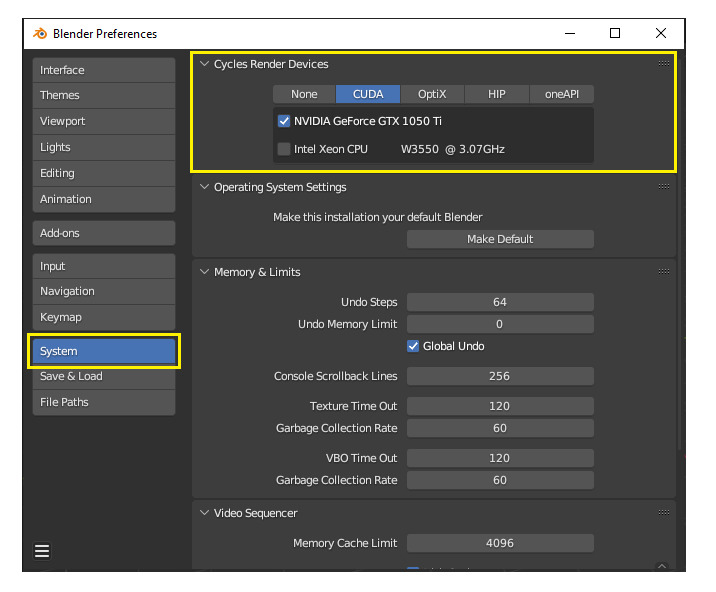The width and height of the screenshot is (716, 592).
Task: Open the hamburger preferences menu icon
Action: (42, 551)
